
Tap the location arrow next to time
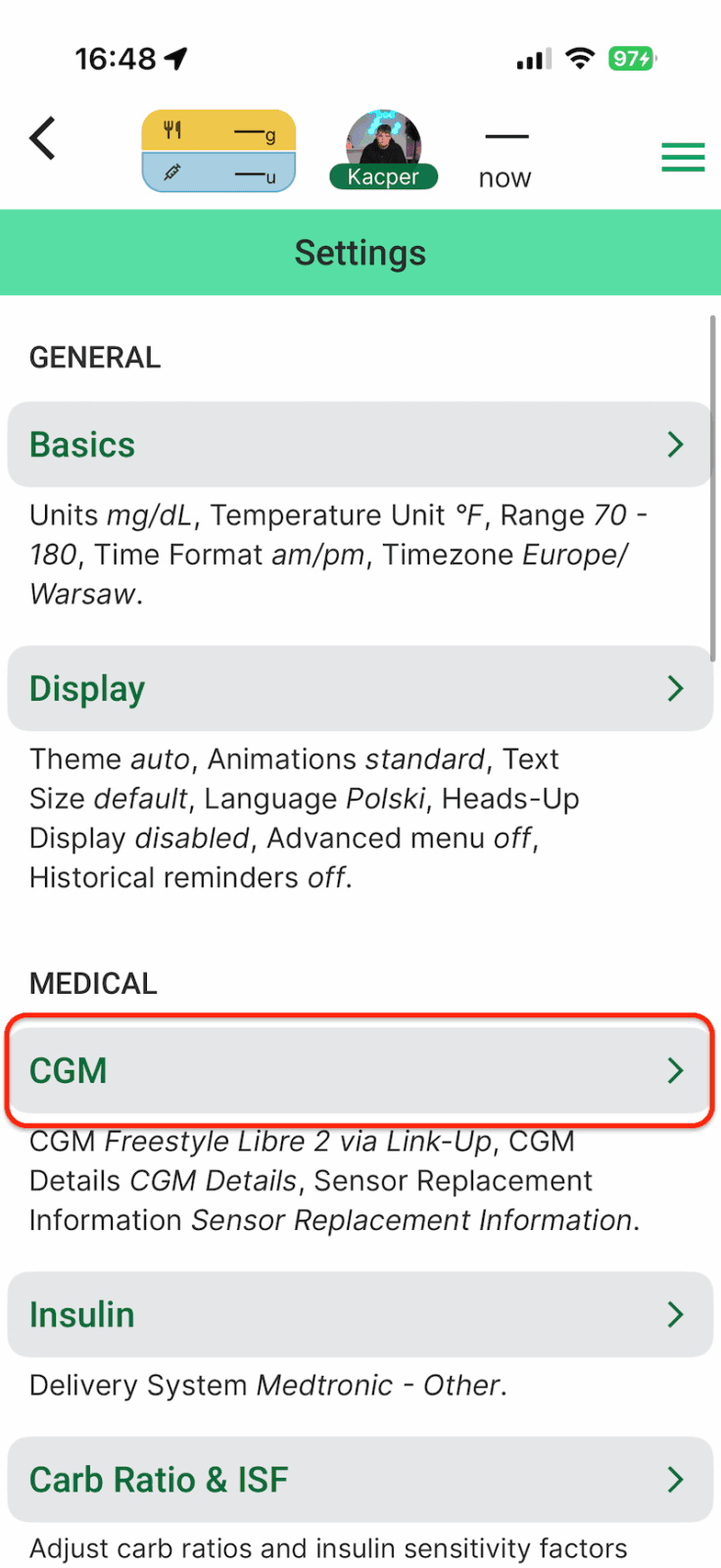click(176, 59)
